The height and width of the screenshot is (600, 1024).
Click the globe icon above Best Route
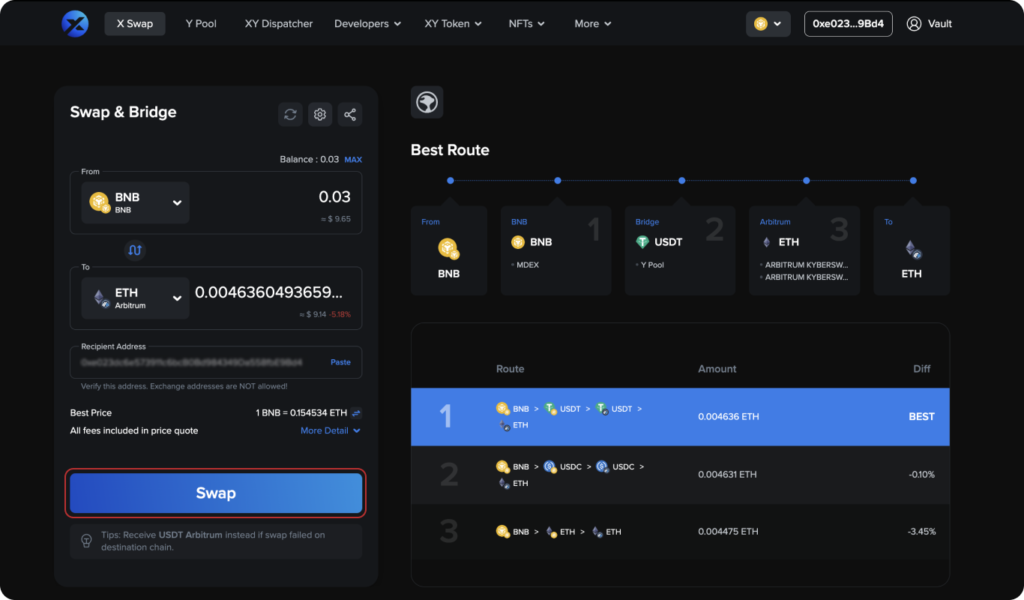[x=427, y=103]
